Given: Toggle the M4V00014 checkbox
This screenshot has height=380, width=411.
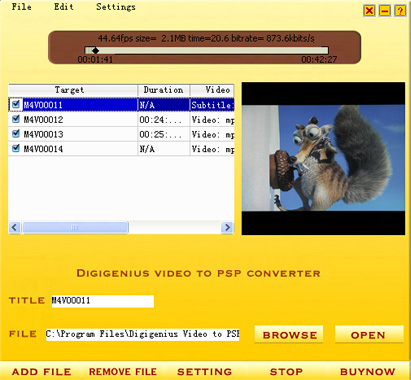Looking at the screenshot, I should [15, 148].
